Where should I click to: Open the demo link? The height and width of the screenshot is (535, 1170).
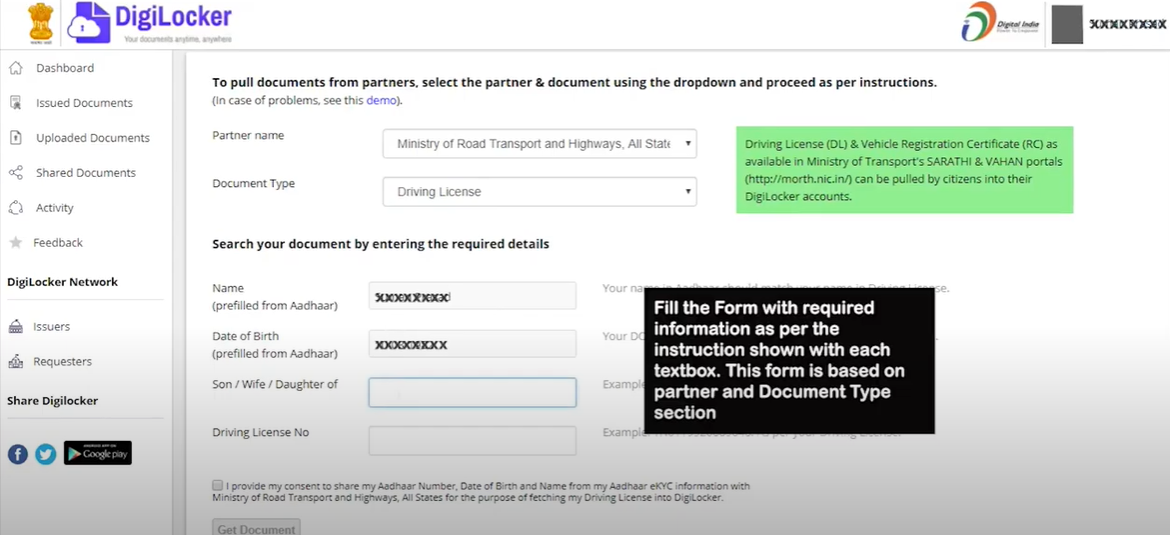[381, 100]
